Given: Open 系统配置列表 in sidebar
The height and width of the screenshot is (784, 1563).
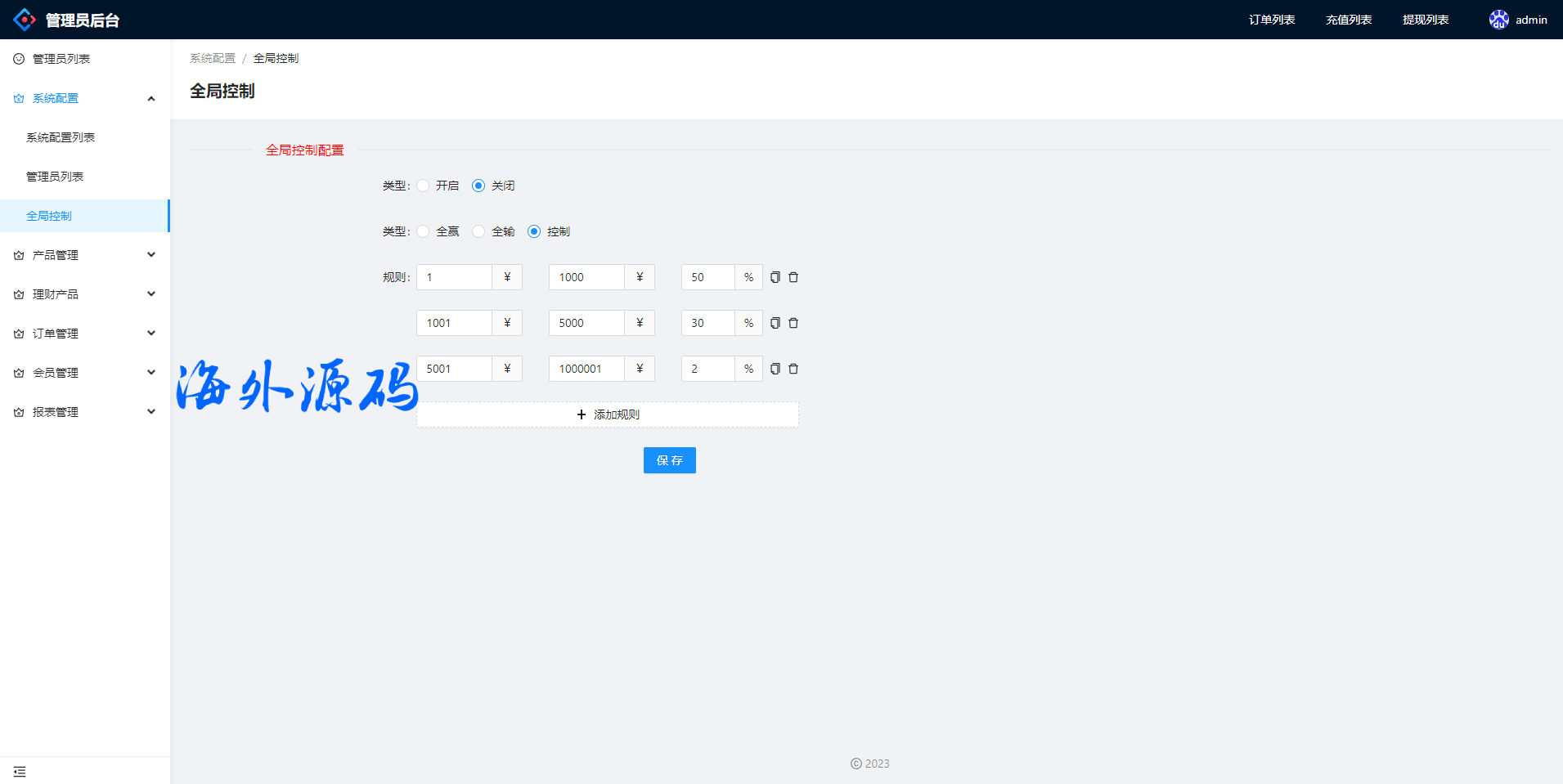Looking at the screenshot, I should (x=61, y=137).
